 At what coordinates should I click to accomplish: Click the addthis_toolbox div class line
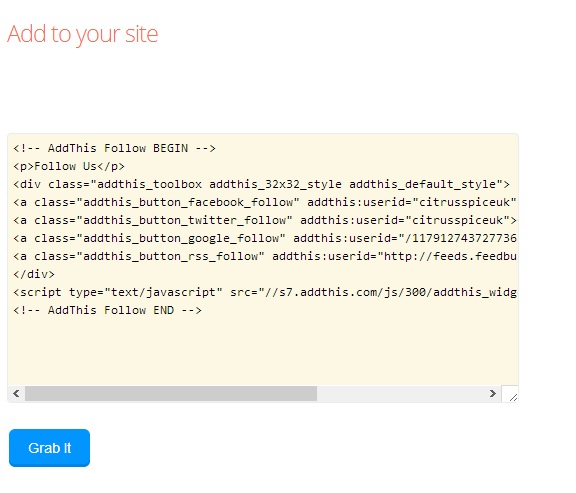coord(262,184)
